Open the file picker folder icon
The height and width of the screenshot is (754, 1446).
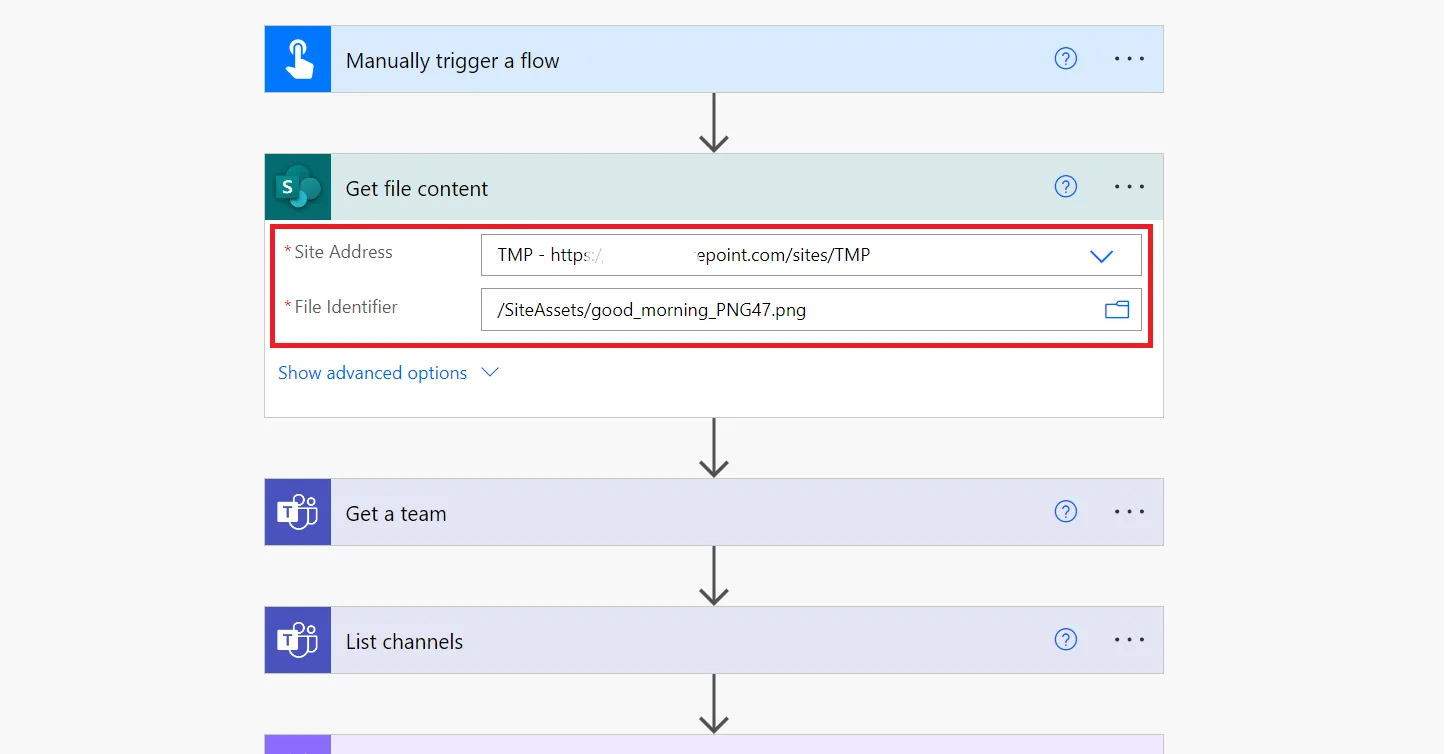1116,310
